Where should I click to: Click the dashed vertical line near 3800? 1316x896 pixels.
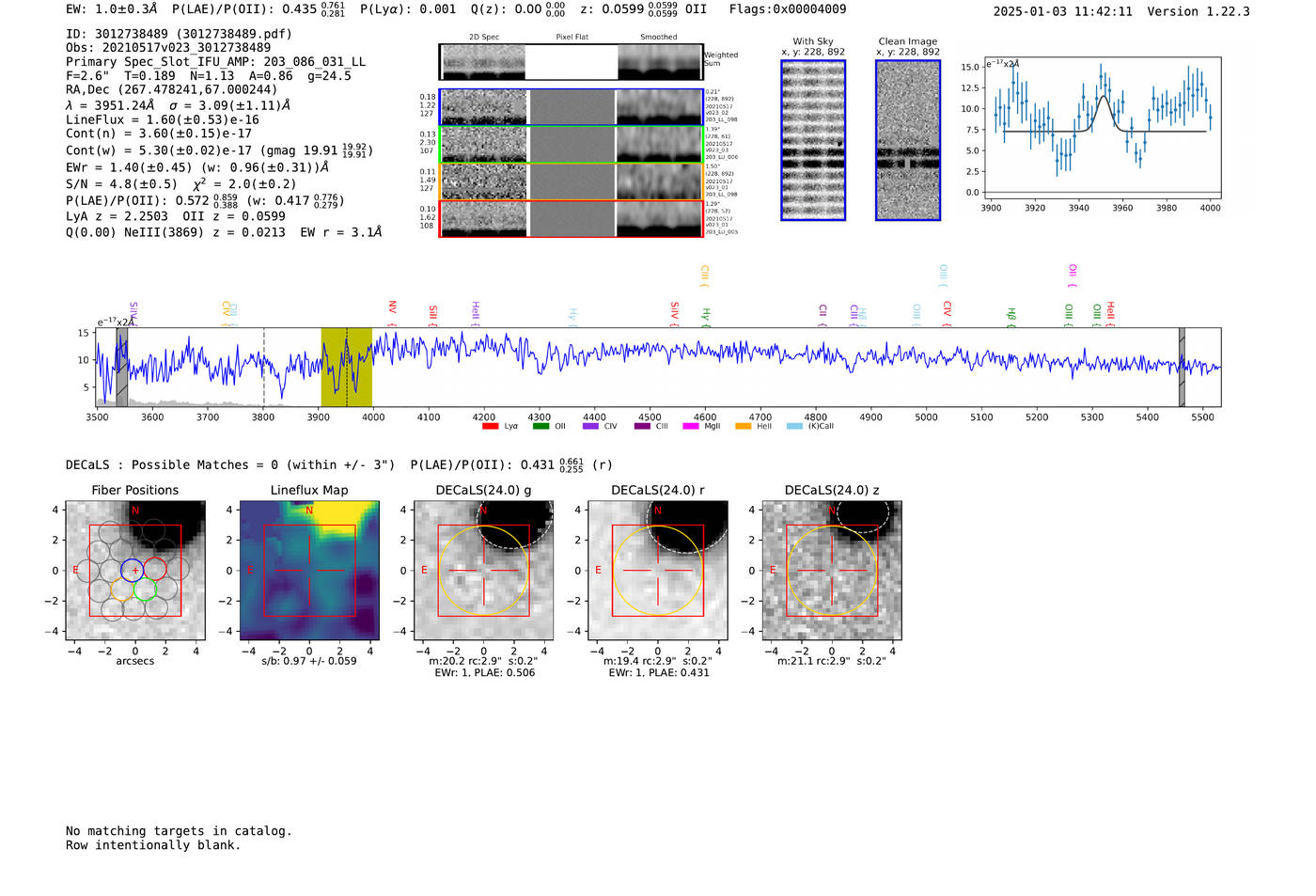(x=263, y=367)
